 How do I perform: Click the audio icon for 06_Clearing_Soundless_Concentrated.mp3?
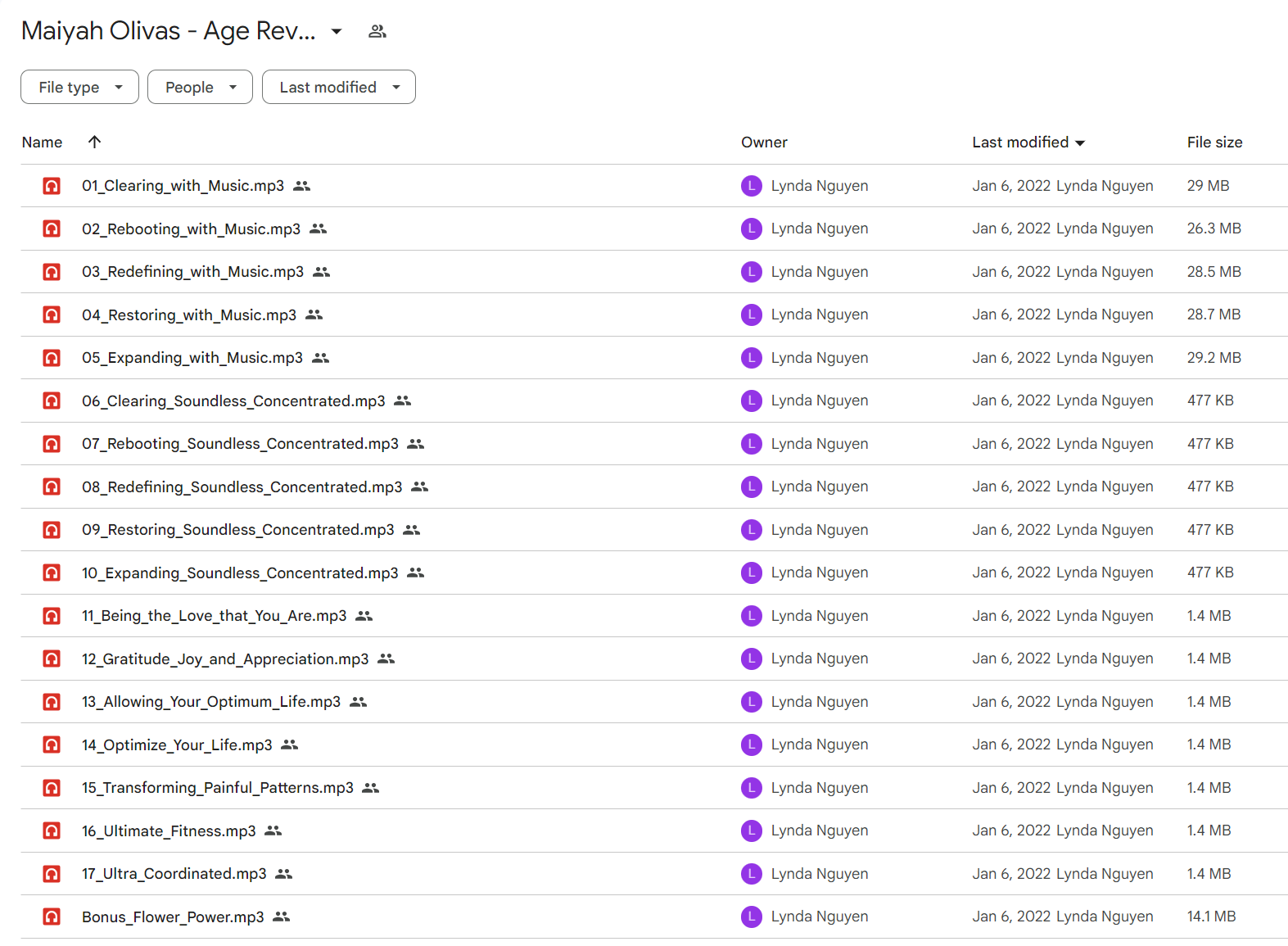52,401
